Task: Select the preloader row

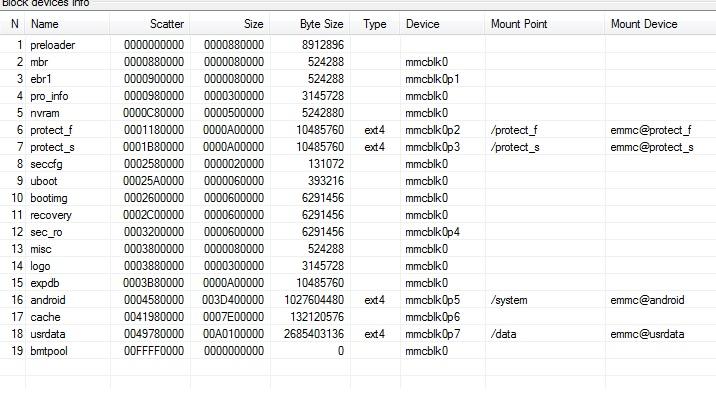Action: coord(358,45)
